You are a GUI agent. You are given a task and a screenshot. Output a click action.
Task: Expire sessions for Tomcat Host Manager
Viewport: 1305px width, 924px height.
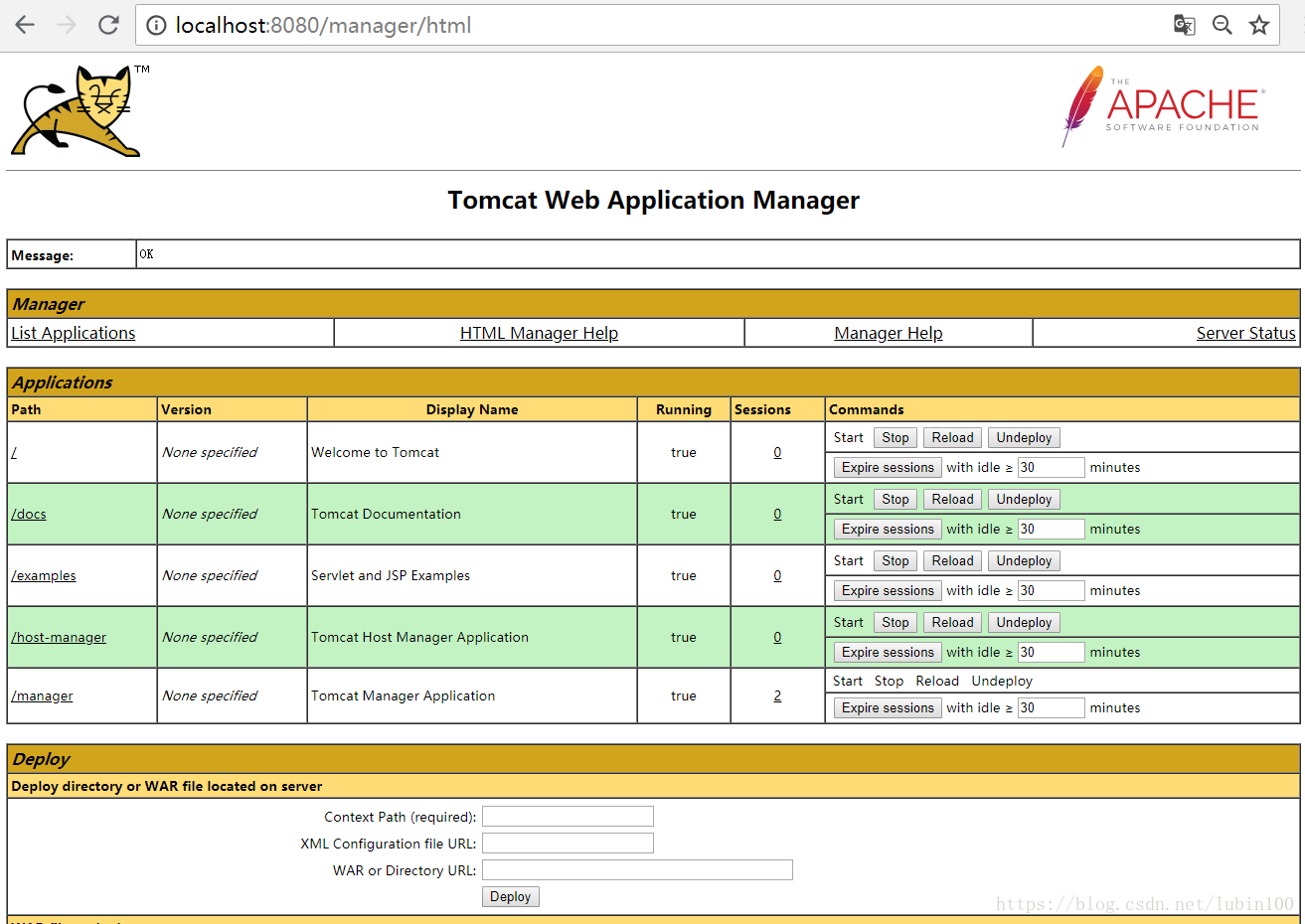888,652
